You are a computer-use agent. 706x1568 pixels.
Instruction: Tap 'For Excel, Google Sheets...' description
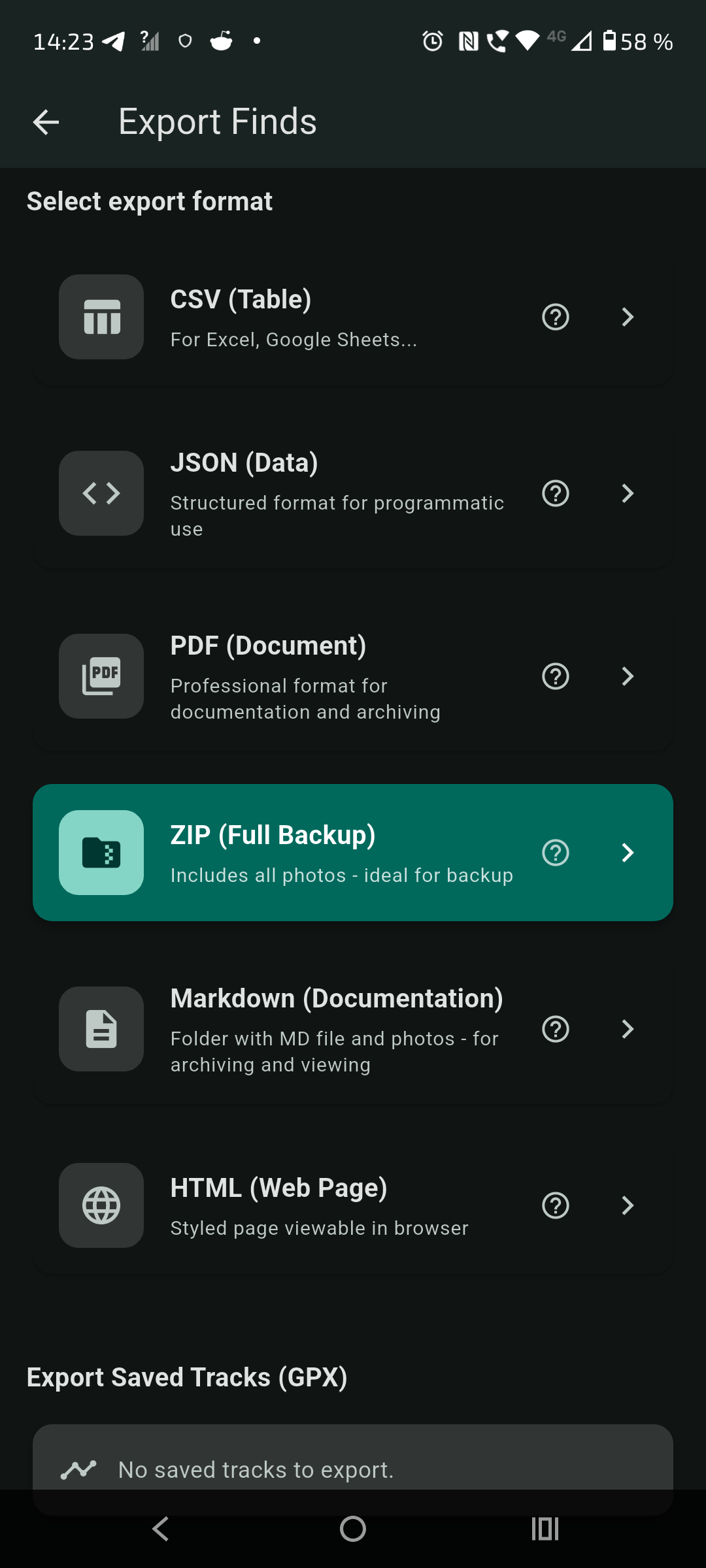pos(294,340)
